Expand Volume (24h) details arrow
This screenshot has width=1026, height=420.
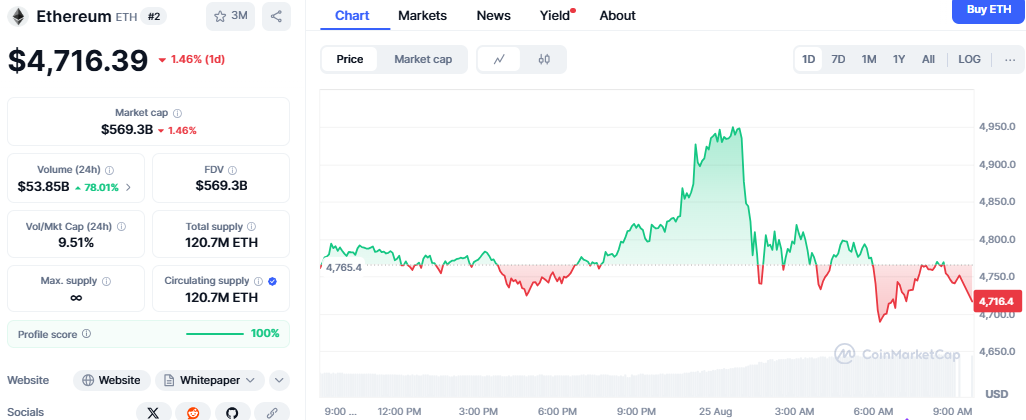point(128,187)
